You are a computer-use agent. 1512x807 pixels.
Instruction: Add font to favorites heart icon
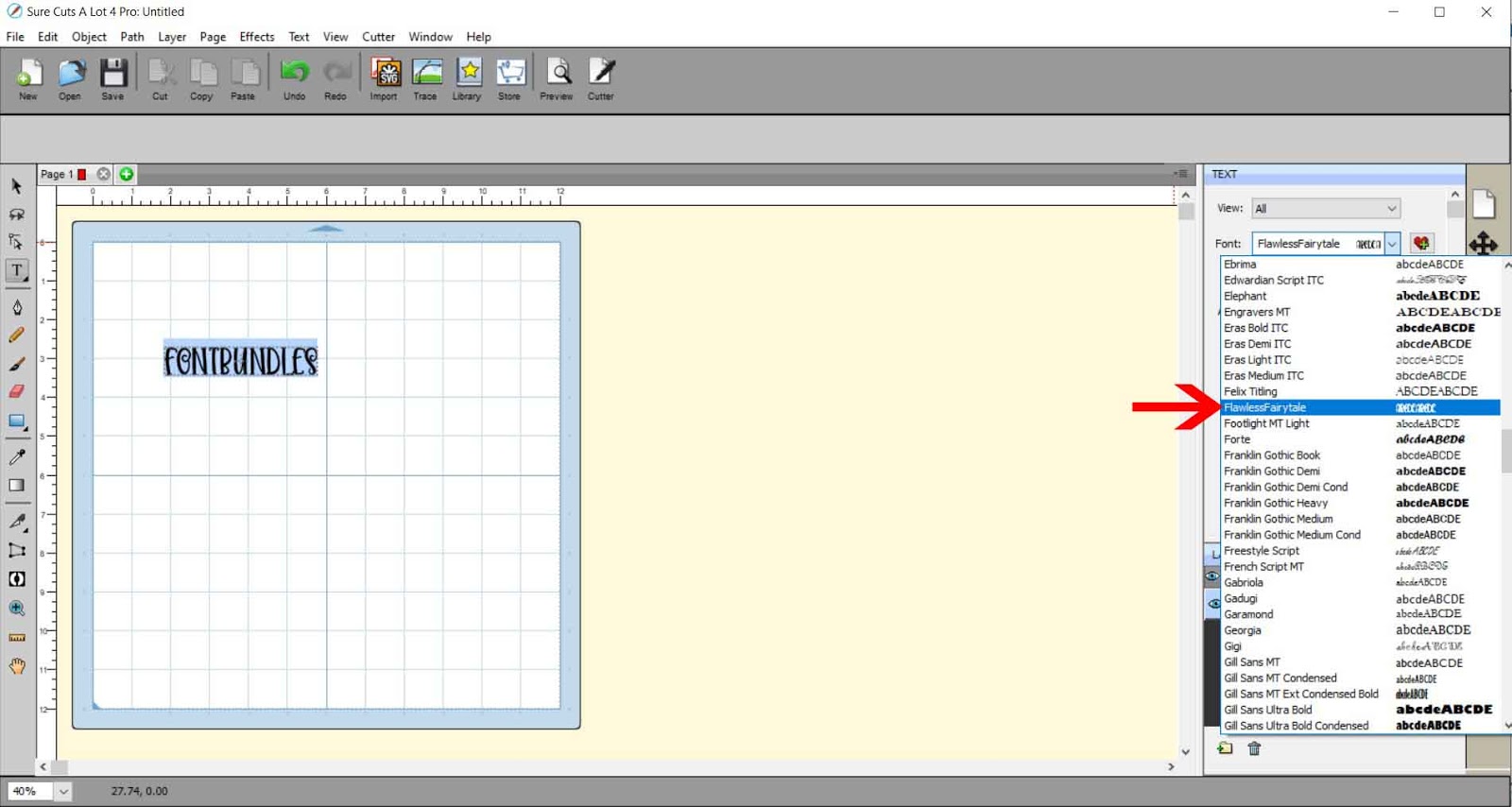click(x=1421, y=244)
